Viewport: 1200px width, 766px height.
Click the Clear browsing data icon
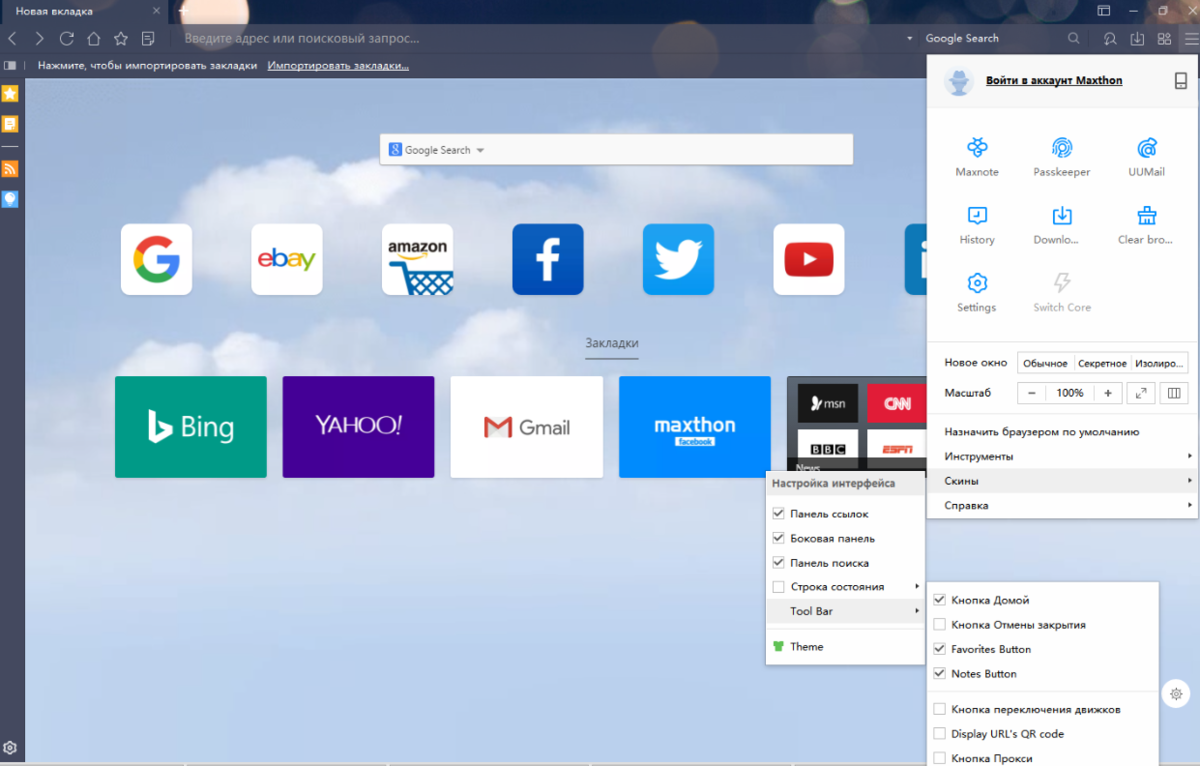coord(1147,216)
